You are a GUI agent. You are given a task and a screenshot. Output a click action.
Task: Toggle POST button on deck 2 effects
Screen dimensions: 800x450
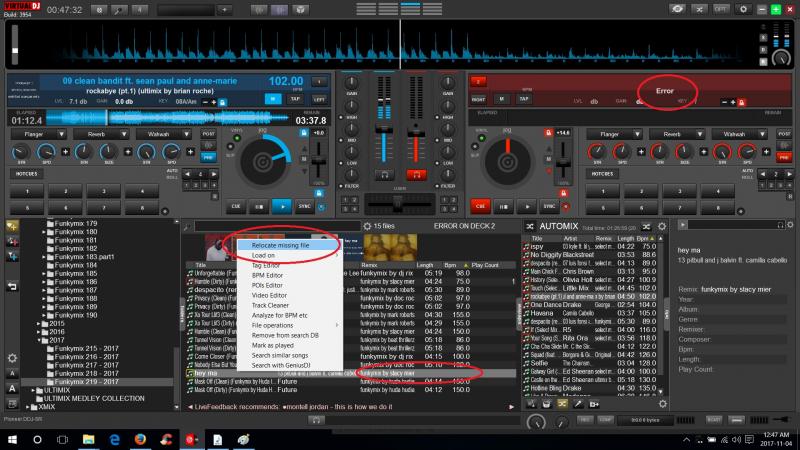tap(784, 134)
